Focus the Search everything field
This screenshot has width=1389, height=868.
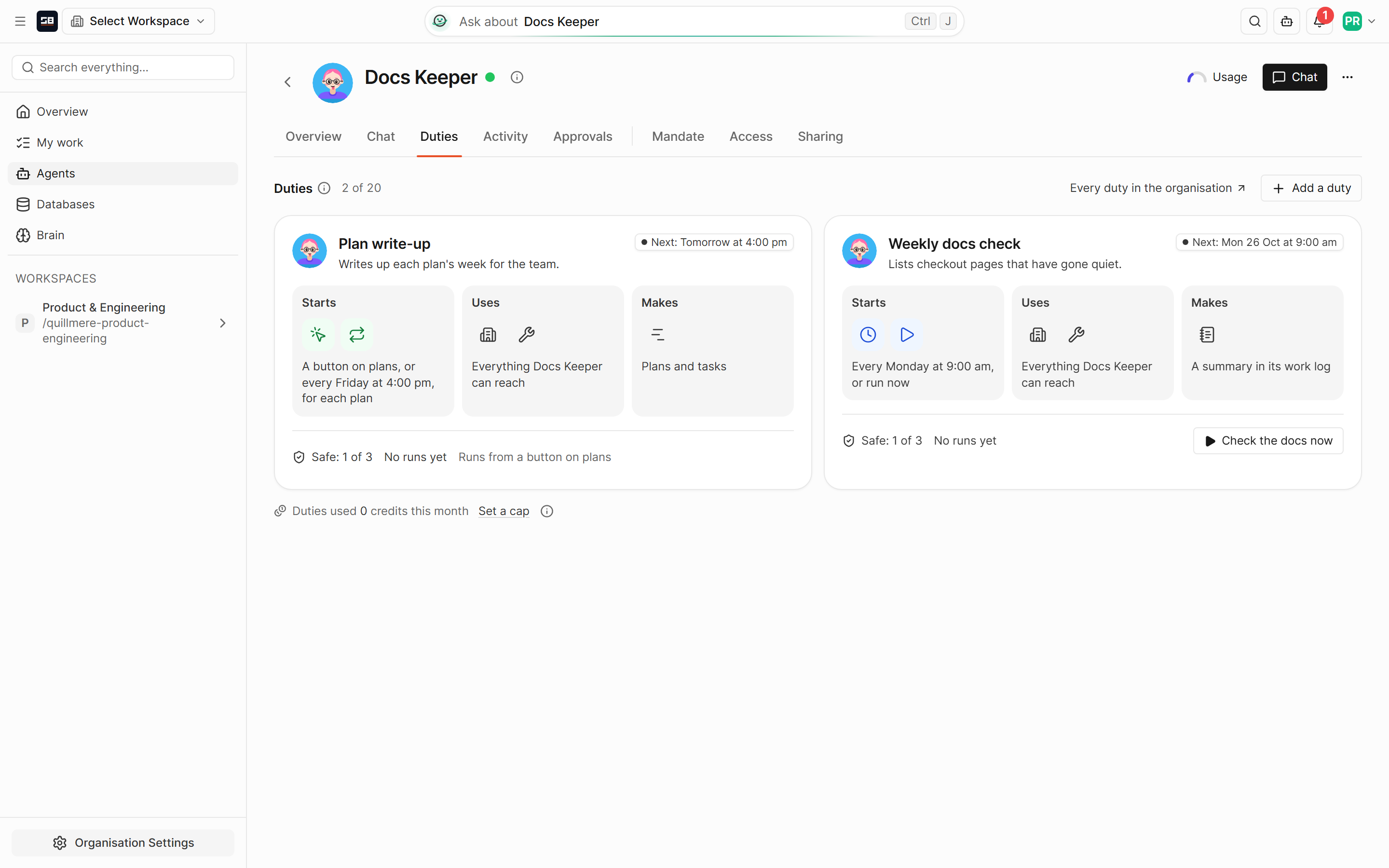pos(123,68)
